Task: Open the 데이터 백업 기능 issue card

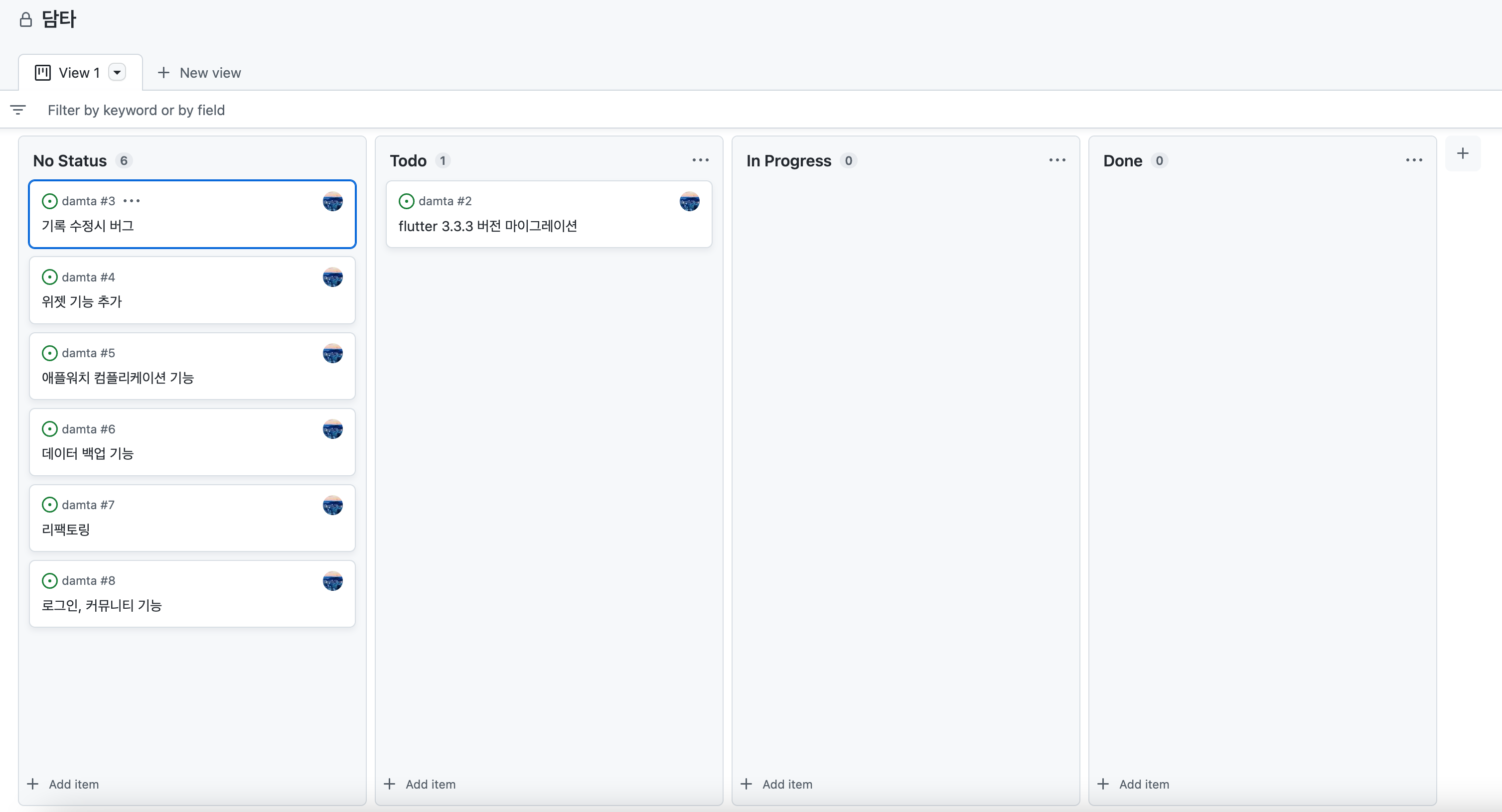Action: (88, 453)
